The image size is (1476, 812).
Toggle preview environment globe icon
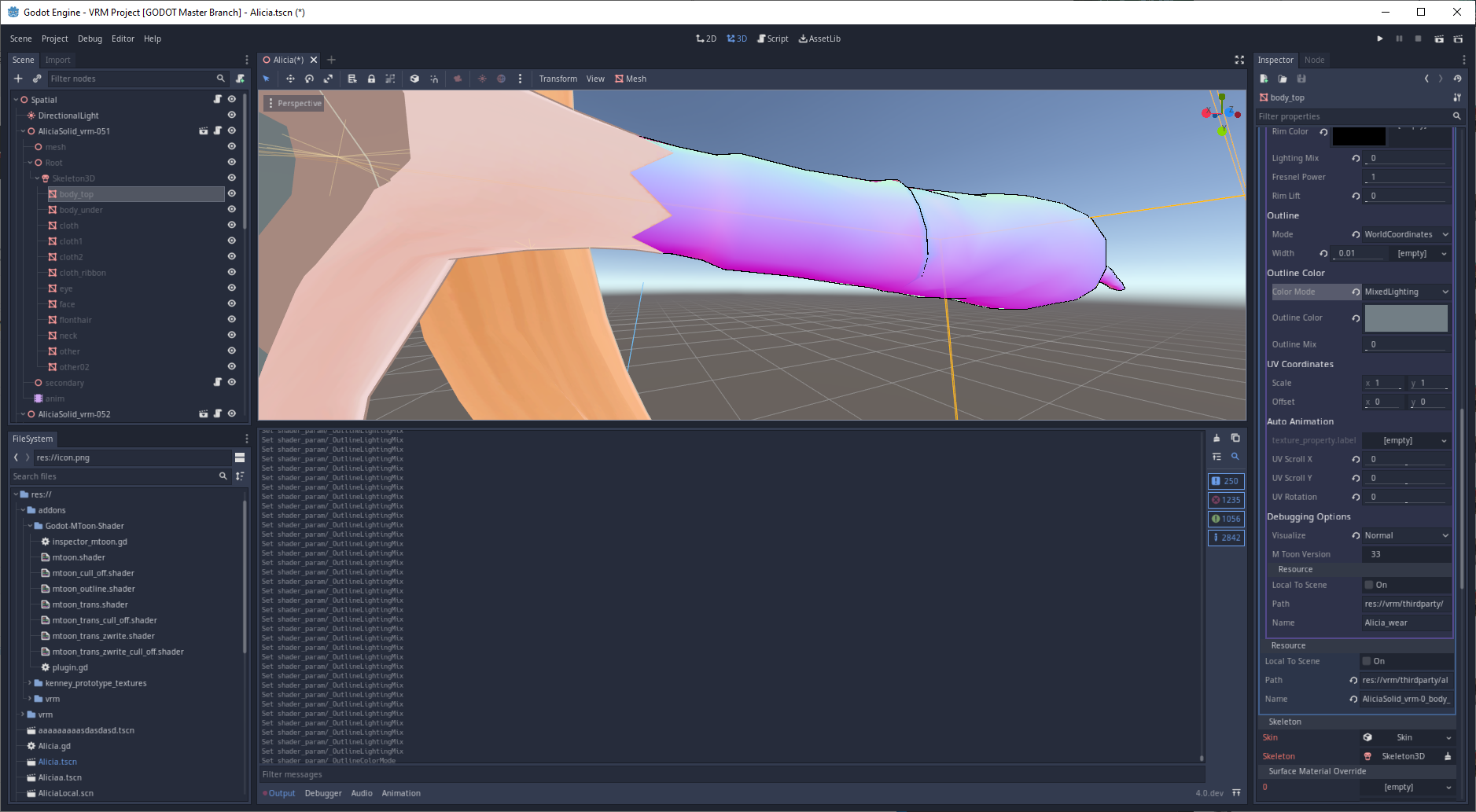tap(501, 79)
